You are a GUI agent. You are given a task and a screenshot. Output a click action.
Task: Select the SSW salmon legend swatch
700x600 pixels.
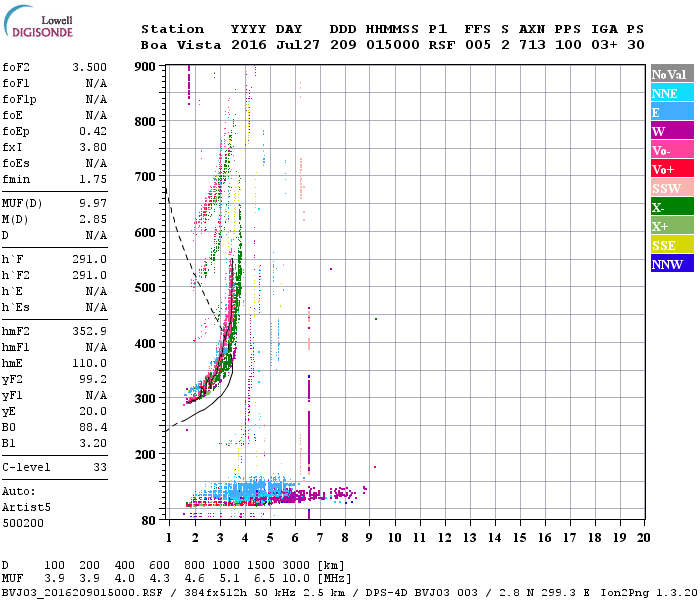pyautogui.click(x=672, y=188)
